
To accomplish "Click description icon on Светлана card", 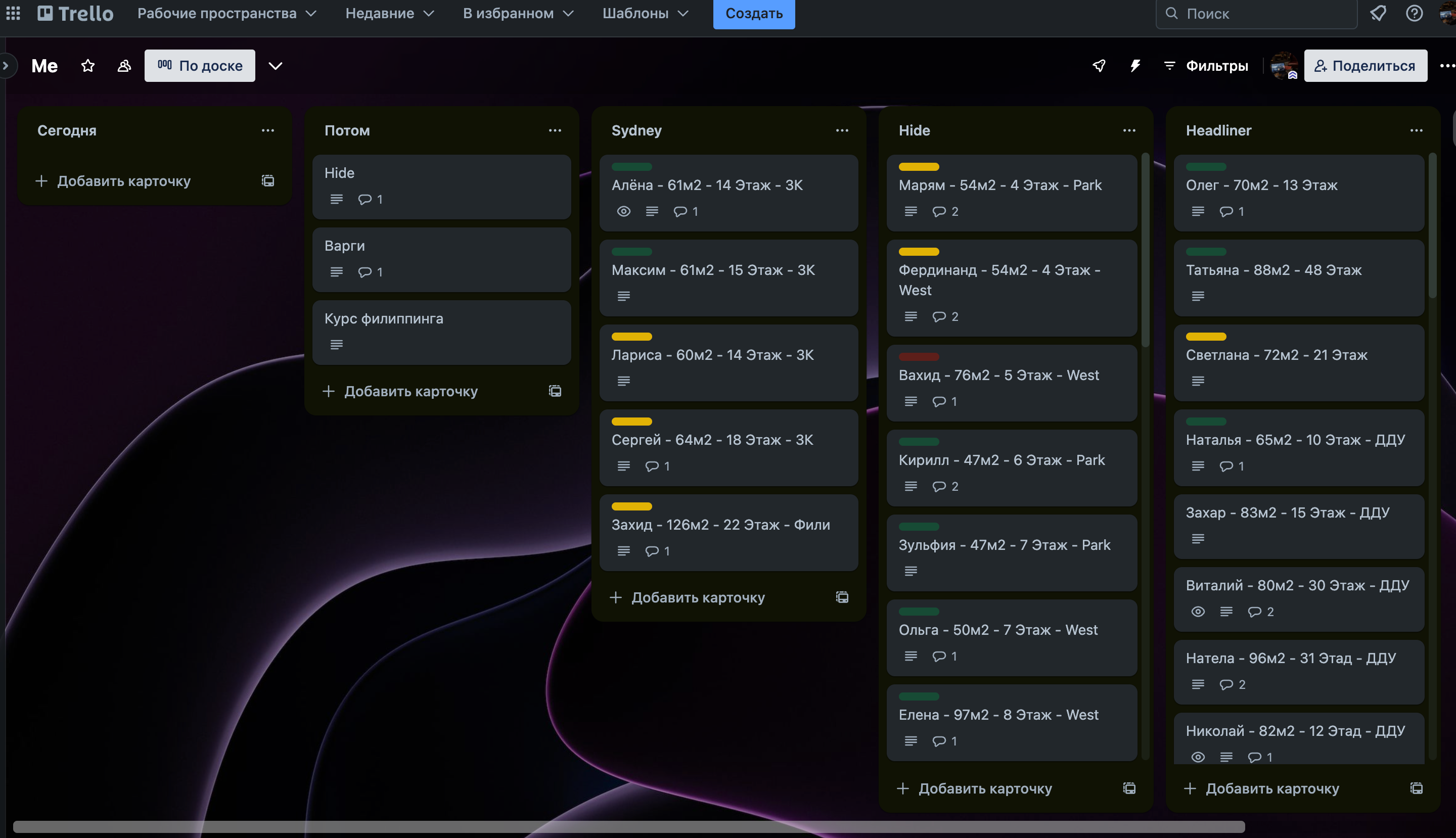I will 1198,382.
